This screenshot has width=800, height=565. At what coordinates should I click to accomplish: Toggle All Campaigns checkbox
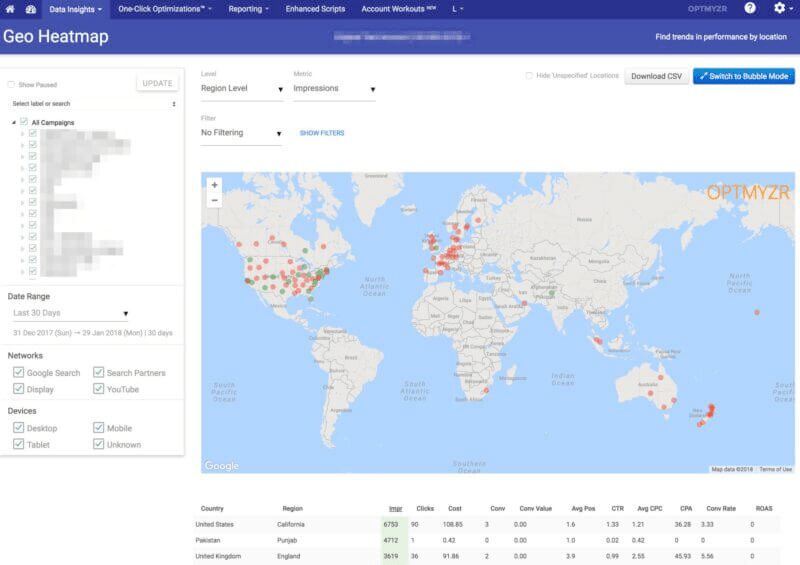point(23,122)
